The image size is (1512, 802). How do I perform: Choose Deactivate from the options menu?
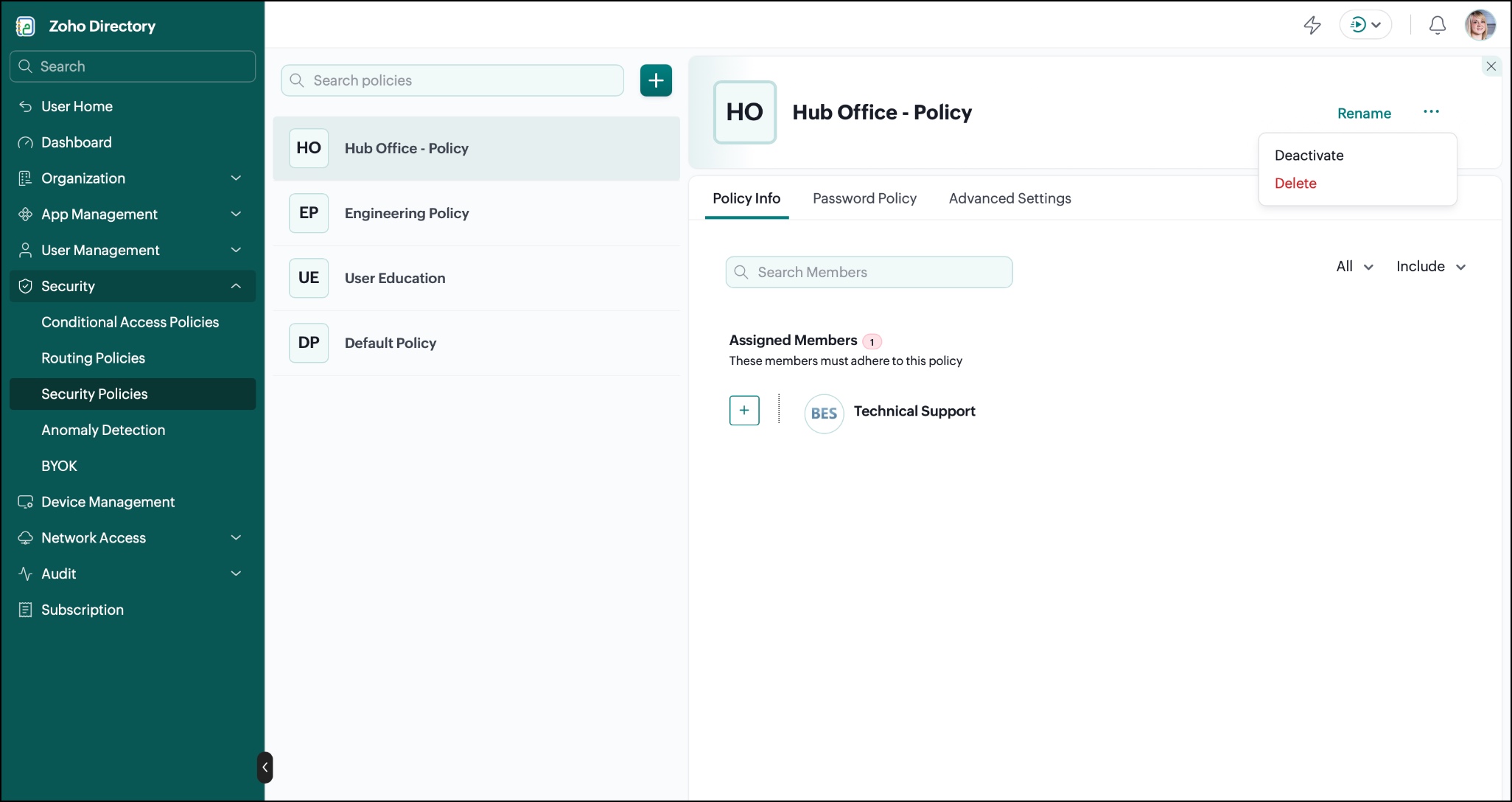1309,156
